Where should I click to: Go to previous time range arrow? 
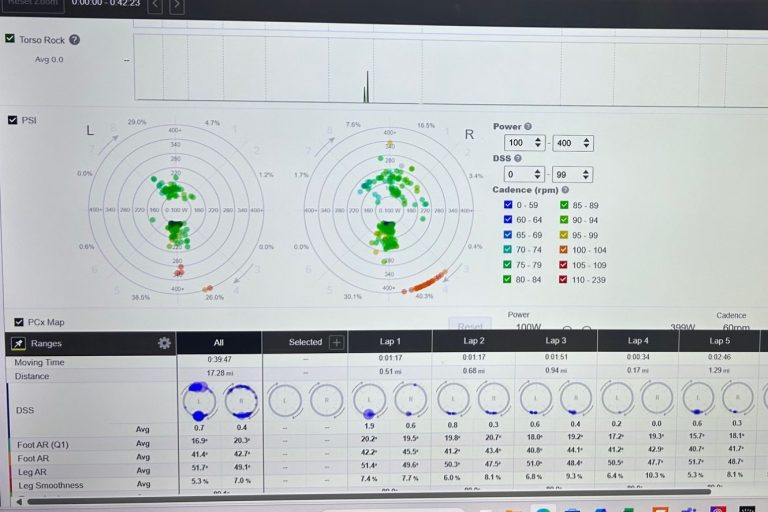click(x=155, y=6)
